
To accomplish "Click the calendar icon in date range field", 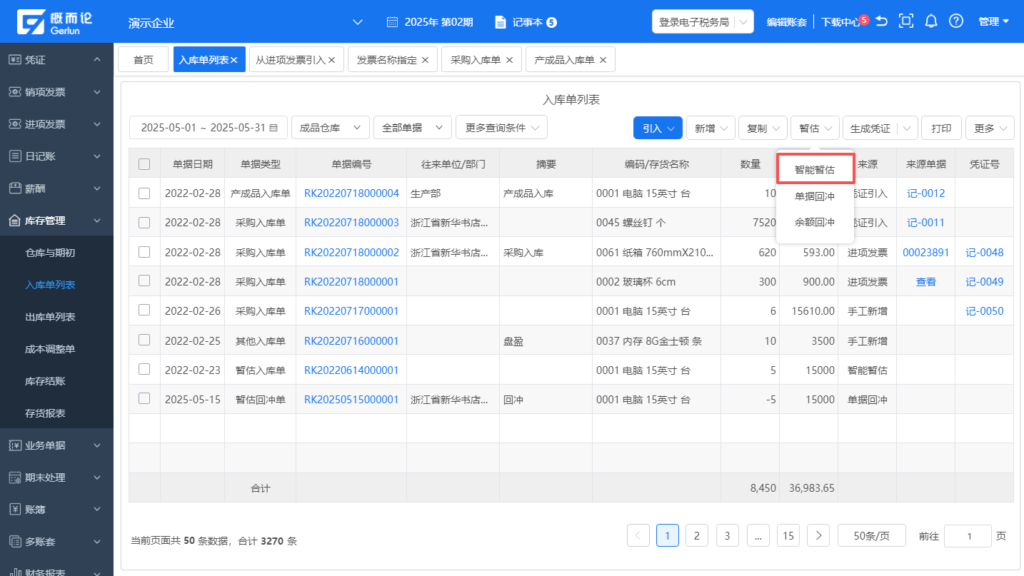I will pyautogui.click(x=273, y=128).
